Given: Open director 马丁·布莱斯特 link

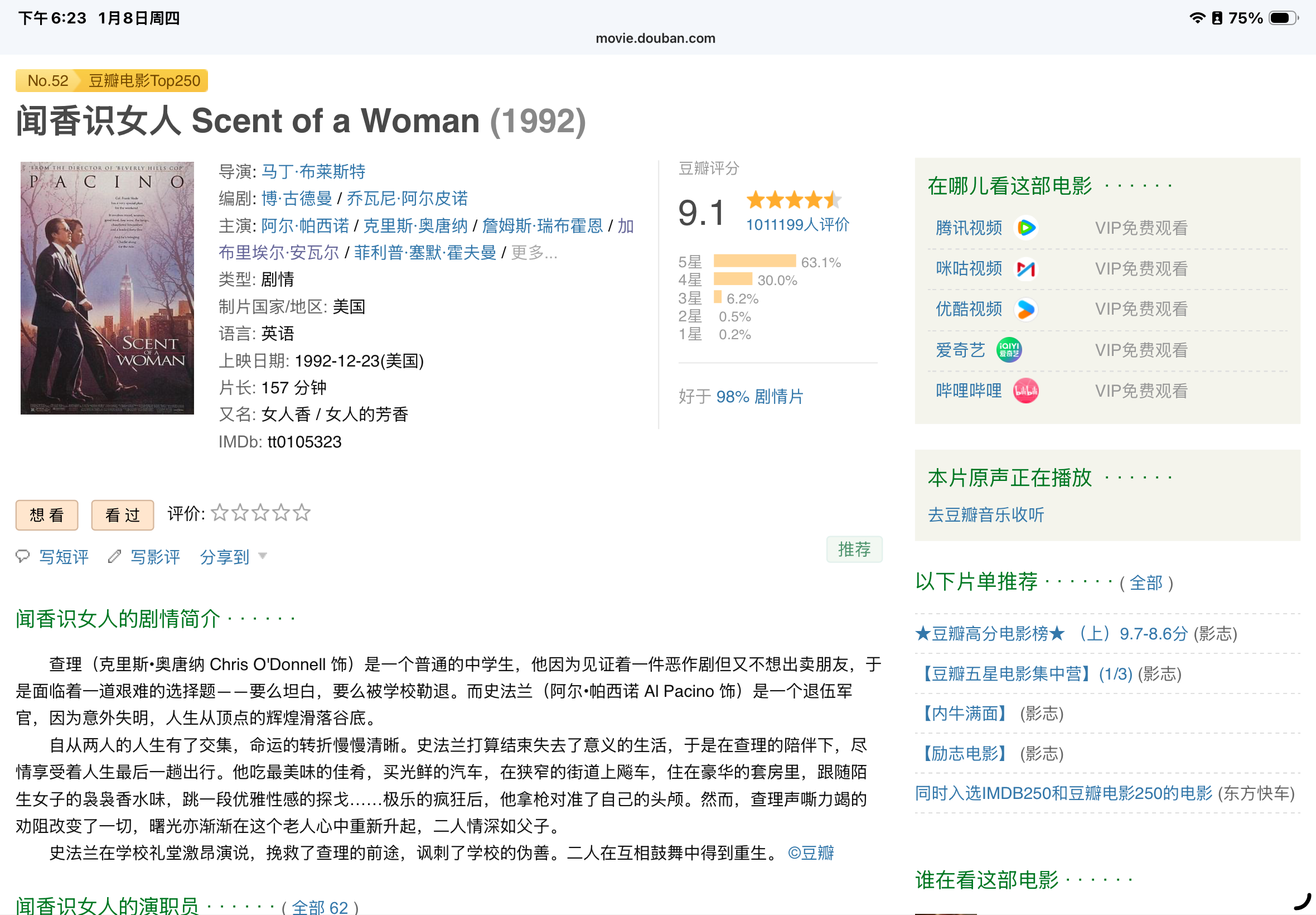Looking at the screenshot, I should [x=313, y=171].
